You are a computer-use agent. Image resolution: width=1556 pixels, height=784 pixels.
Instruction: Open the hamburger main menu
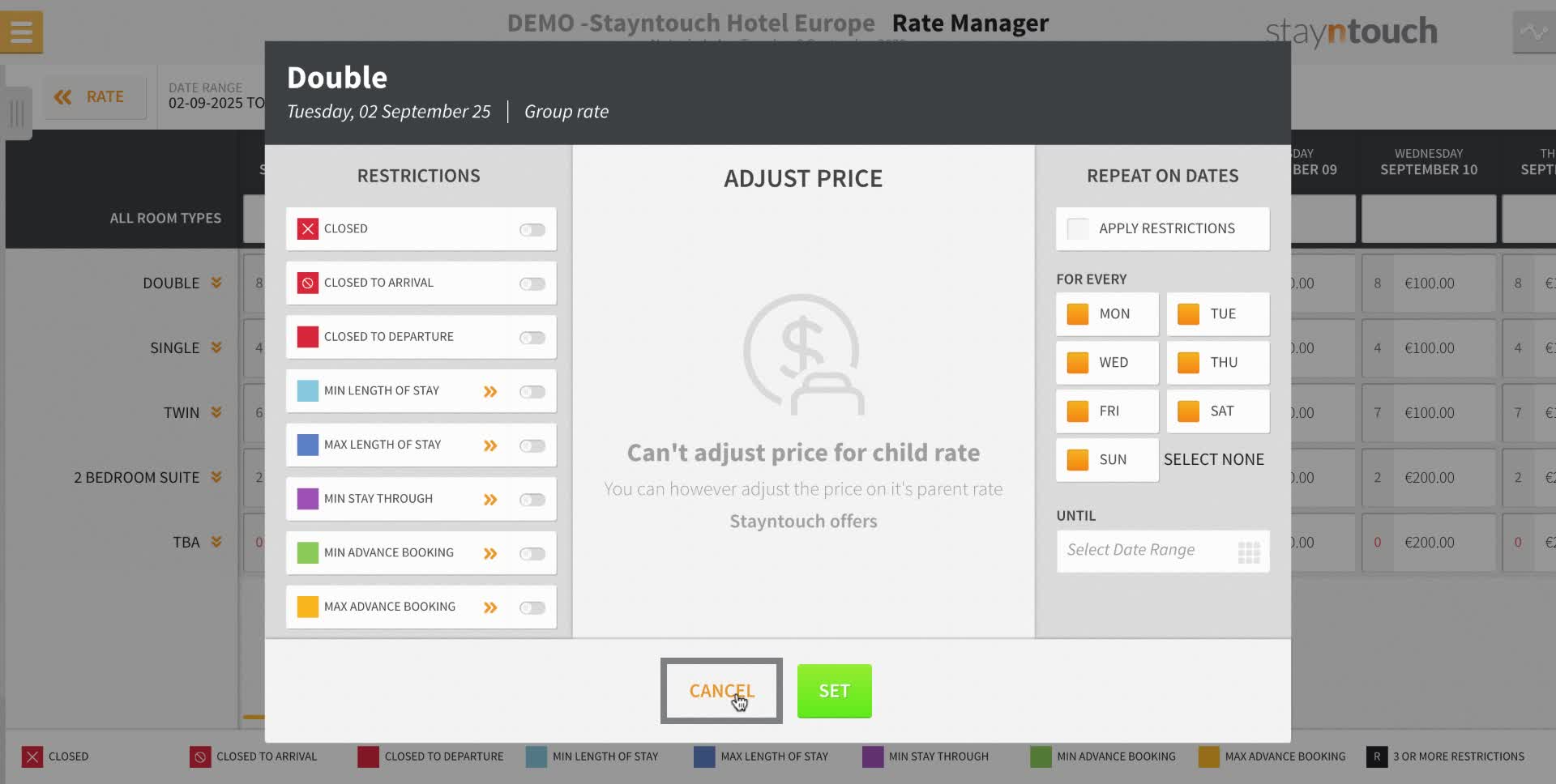click(21, 32)
